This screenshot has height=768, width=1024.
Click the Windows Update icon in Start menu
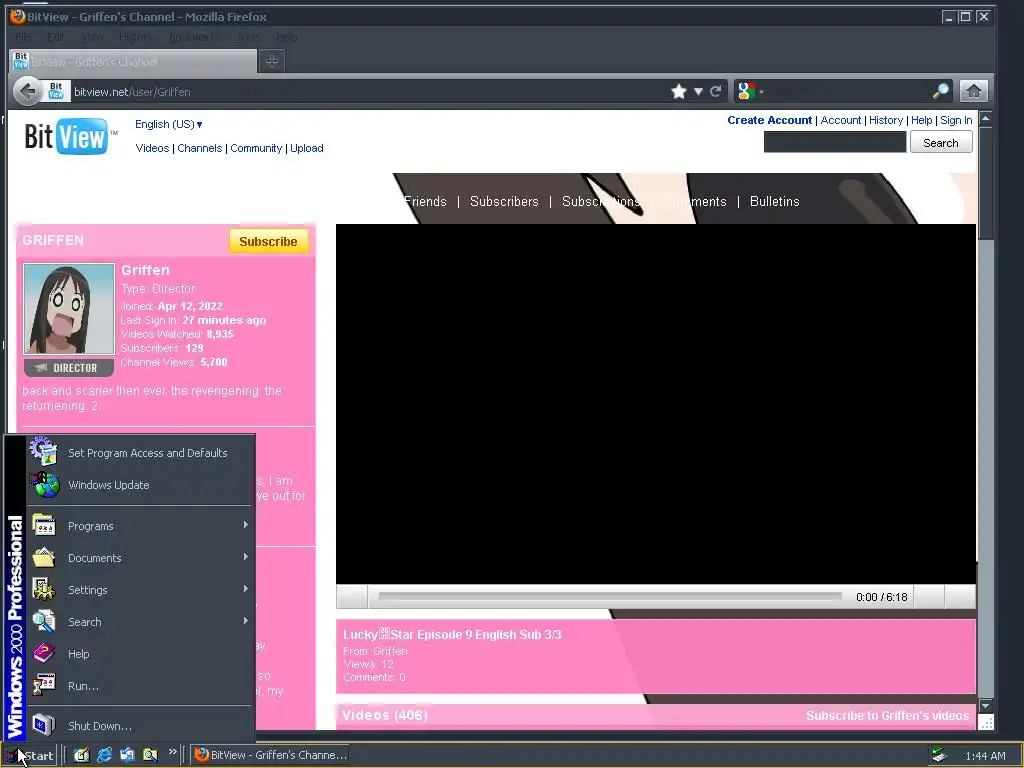click(44, 485)
